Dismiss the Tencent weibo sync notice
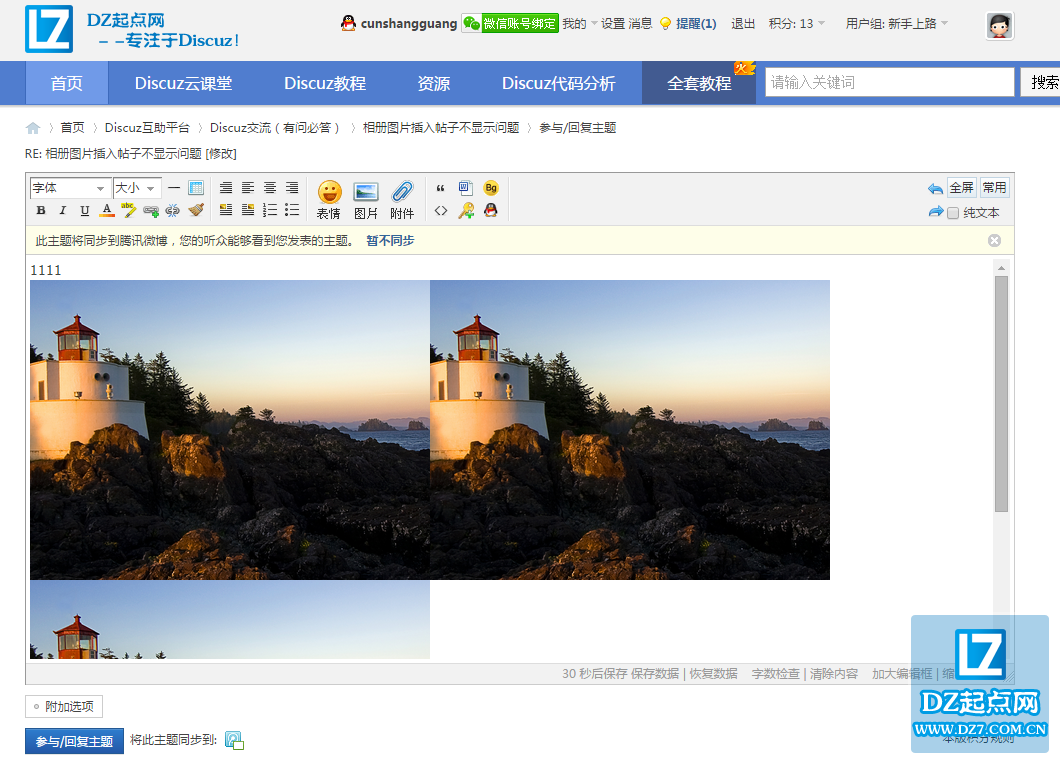This screenshot has width=1060, height=765. point(994,241)
